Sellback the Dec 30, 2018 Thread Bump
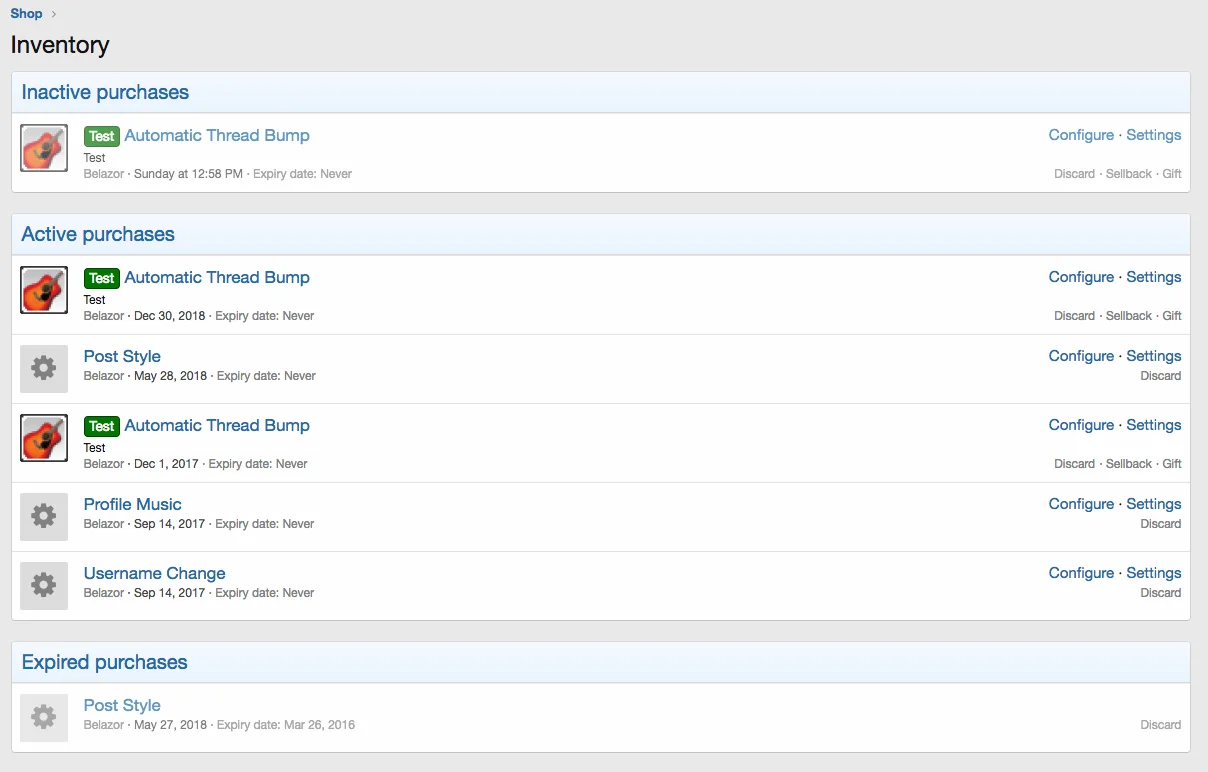Viewport: 1208px width, 772px height. coord(1128,316)
